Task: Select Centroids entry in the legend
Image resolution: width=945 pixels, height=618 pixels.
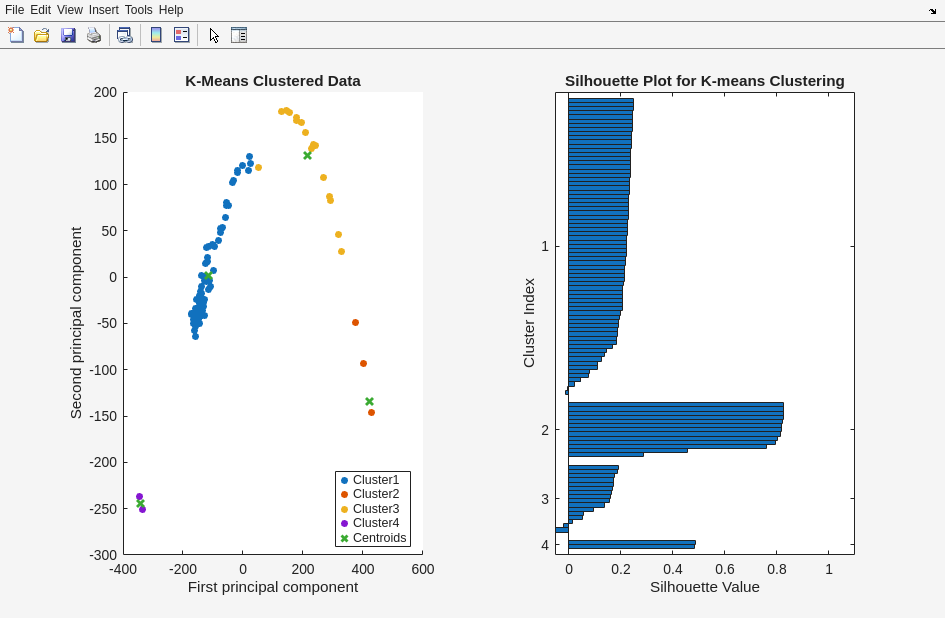Action: (379, 538)
